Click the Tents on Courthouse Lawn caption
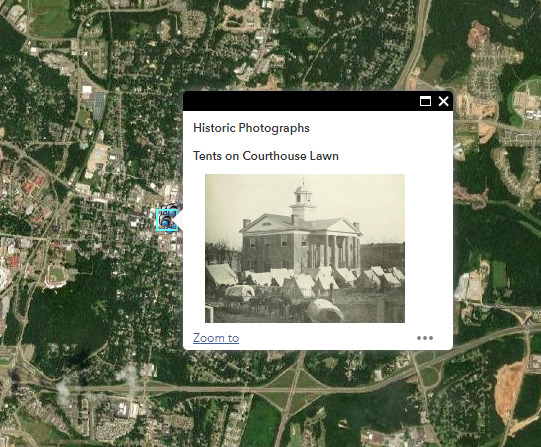 pyautogui.click(x=266, y=156)
